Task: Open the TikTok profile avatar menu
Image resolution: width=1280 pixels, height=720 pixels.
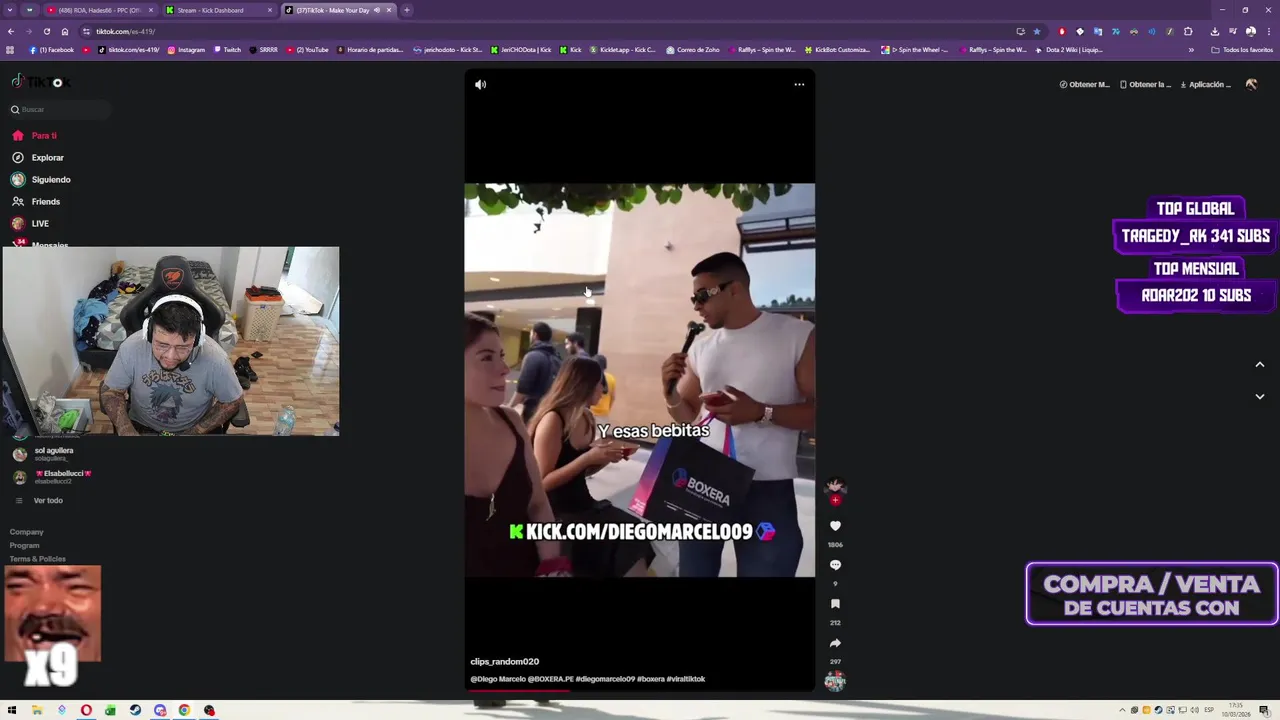Action: pos(1251,85)
